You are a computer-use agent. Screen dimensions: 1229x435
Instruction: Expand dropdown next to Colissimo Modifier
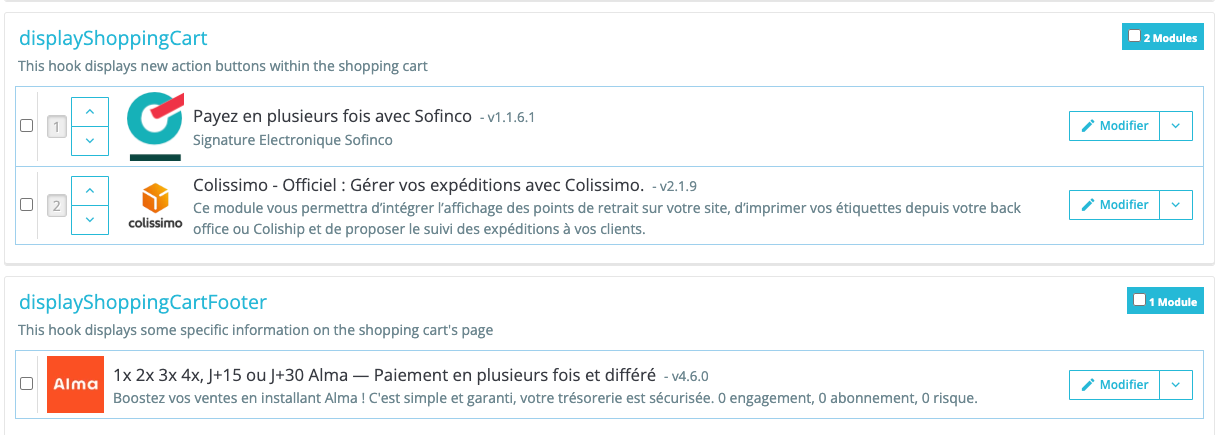coord(1176,205)
